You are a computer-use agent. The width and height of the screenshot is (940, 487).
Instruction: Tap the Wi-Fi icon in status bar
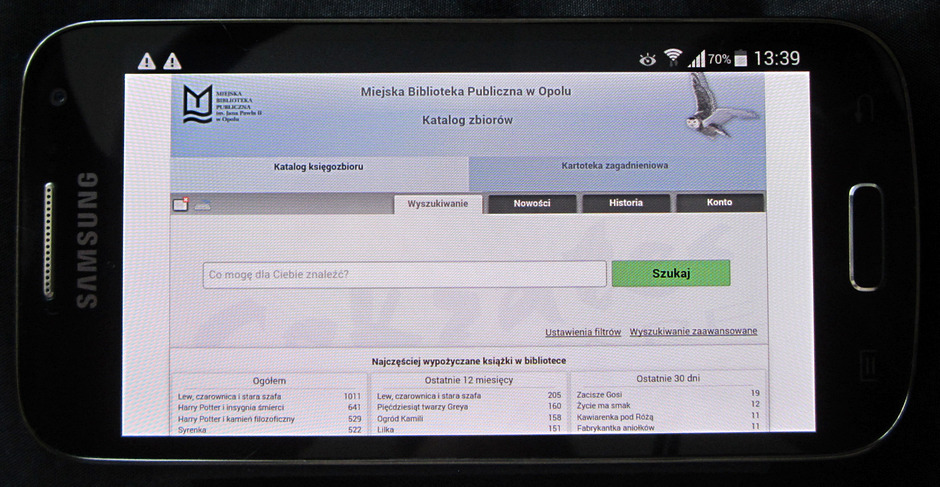click(x=672, y=58)
